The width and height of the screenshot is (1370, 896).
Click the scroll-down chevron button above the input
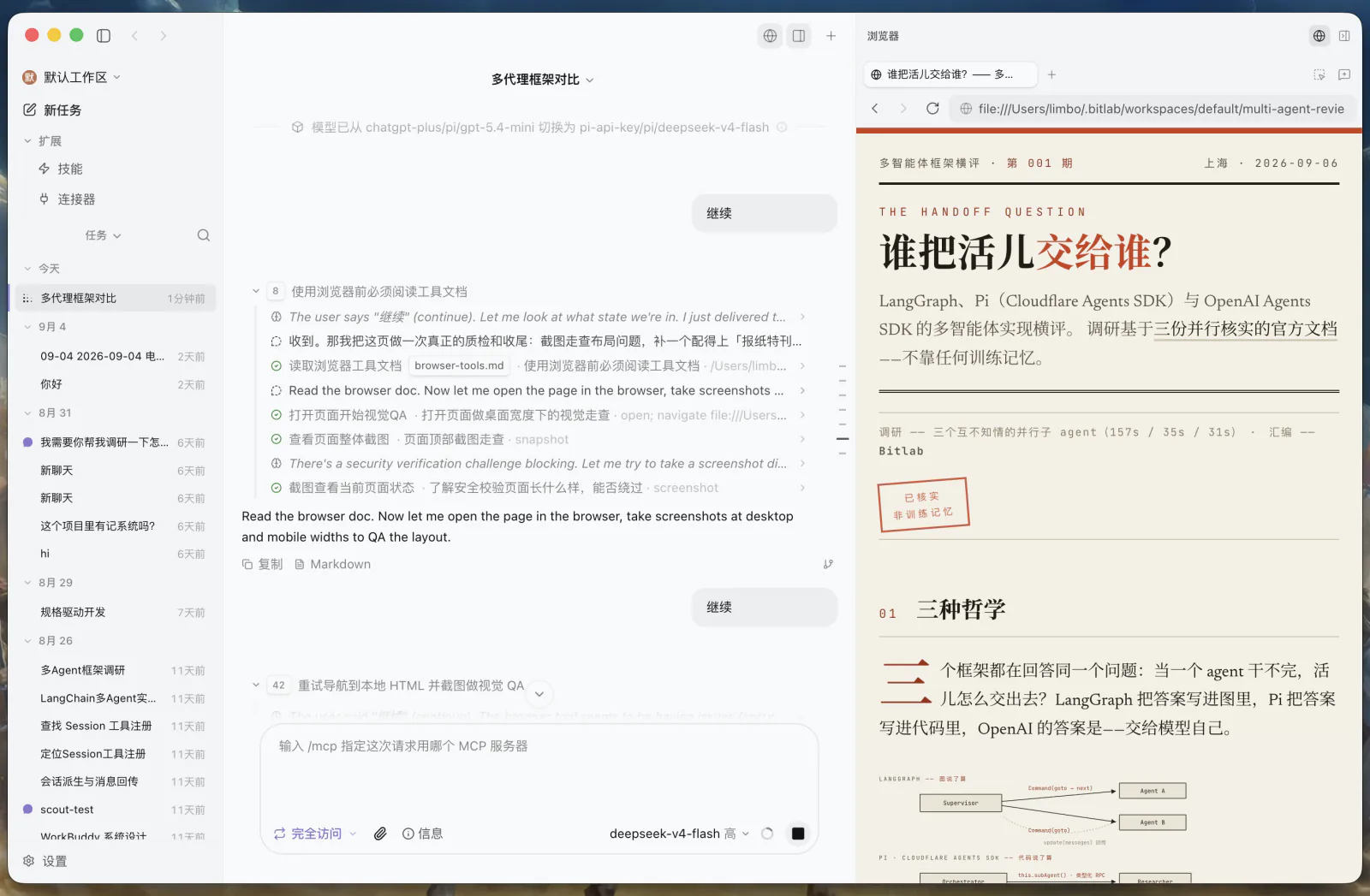coord(539,694)
